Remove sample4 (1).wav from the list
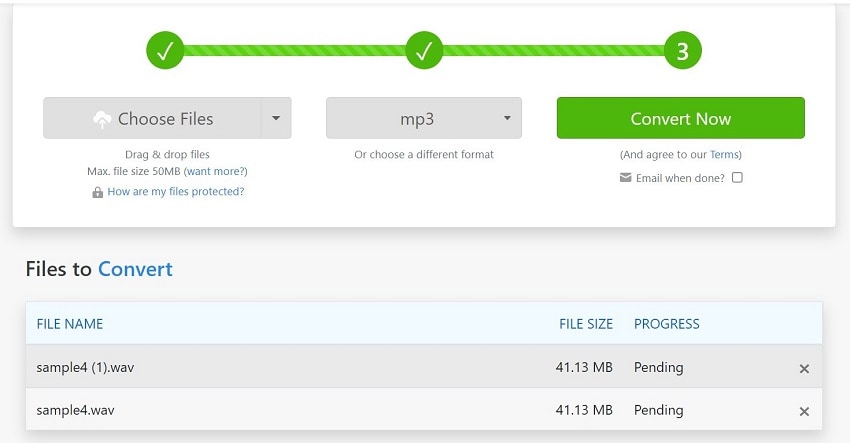This screenshot has height=443, width=850. pyautogui.click(x=804, y=368)
